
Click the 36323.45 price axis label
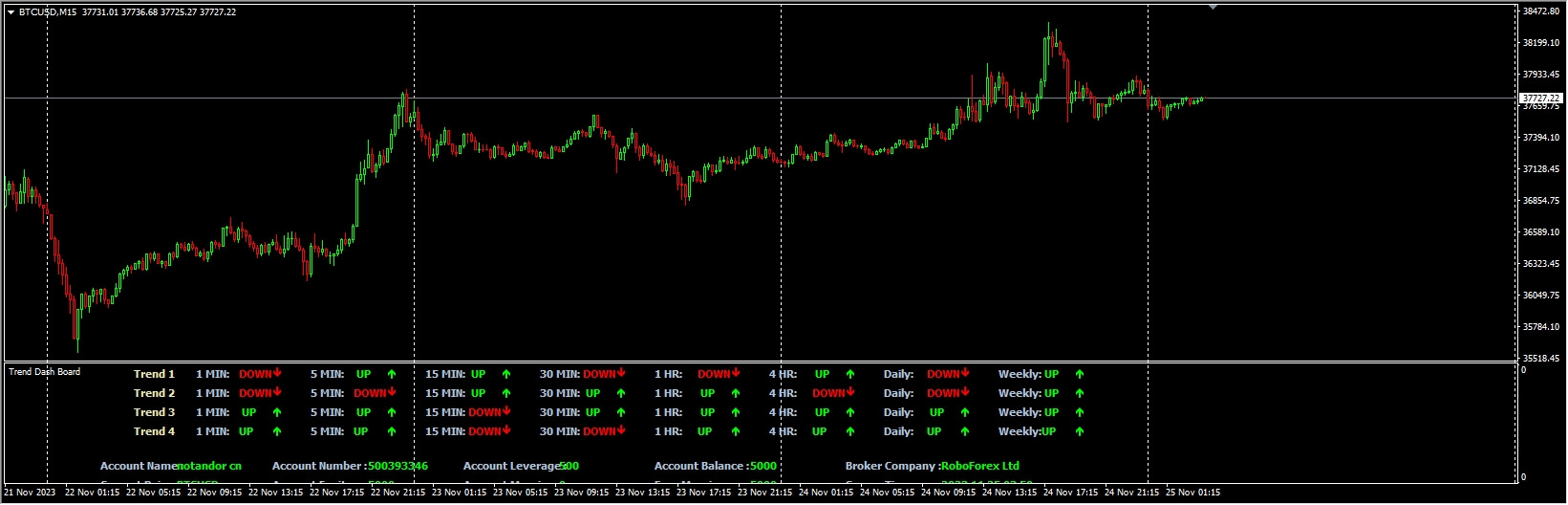tap(1540, 264)
